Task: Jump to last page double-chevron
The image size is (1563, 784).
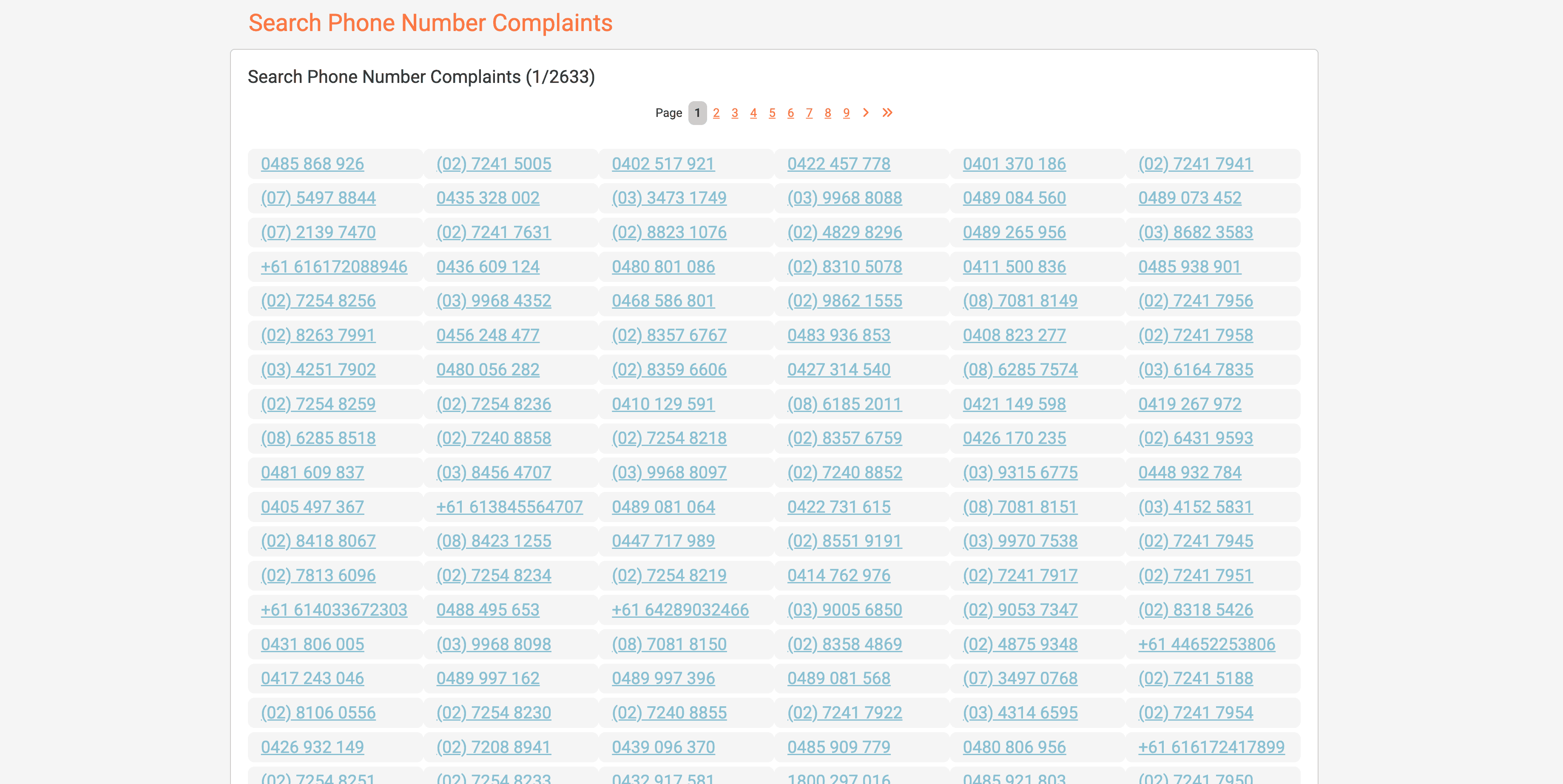Action: coord(887,113)
